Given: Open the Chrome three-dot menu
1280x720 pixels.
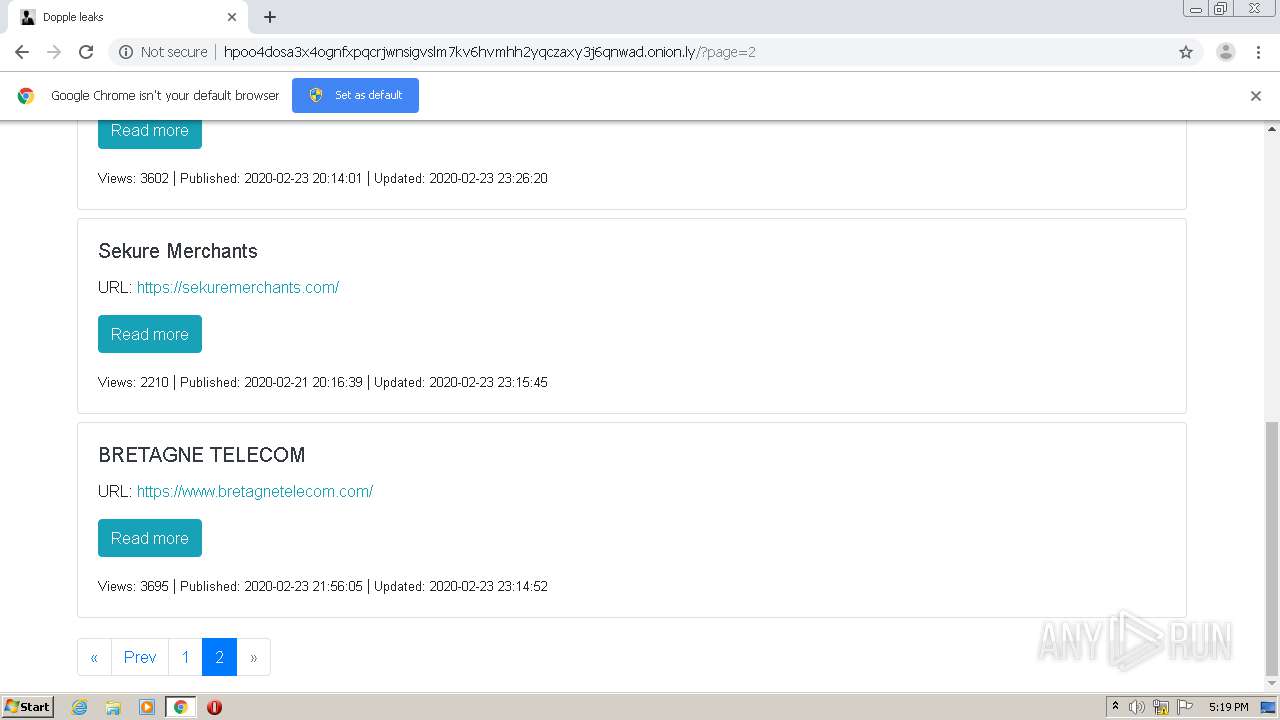Looking at the screenshot, I should tap(1258, 52).
